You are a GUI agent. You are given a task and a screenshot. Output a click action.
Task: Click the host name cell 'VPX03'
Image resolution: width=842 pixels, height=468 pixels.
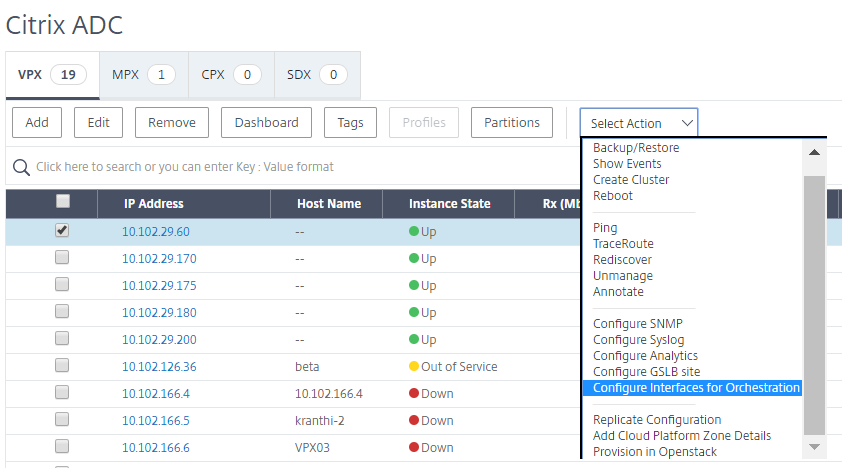point(312,448)
